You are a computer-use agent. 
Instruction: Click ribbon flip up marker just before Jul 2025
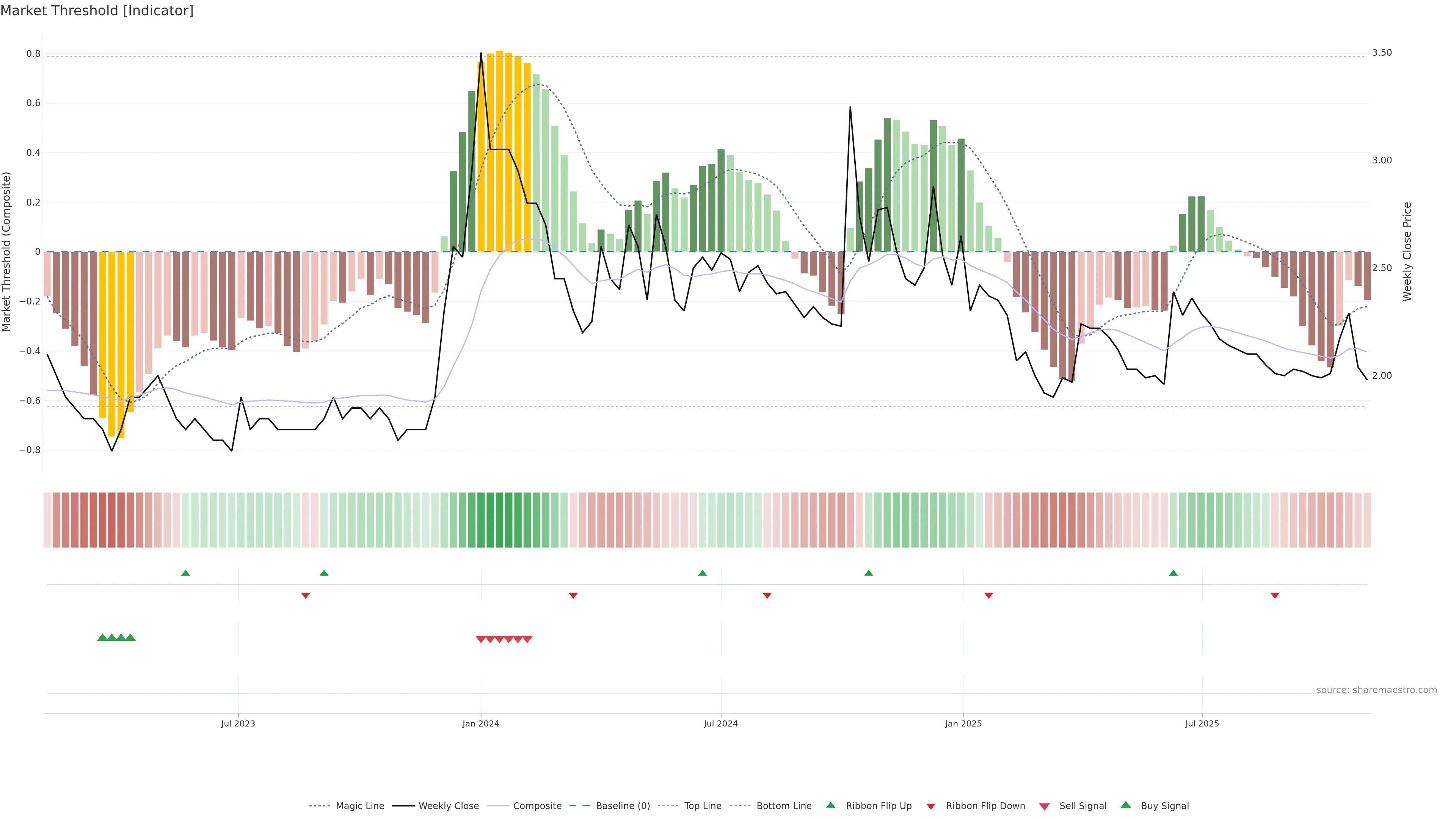(1174, 573)
